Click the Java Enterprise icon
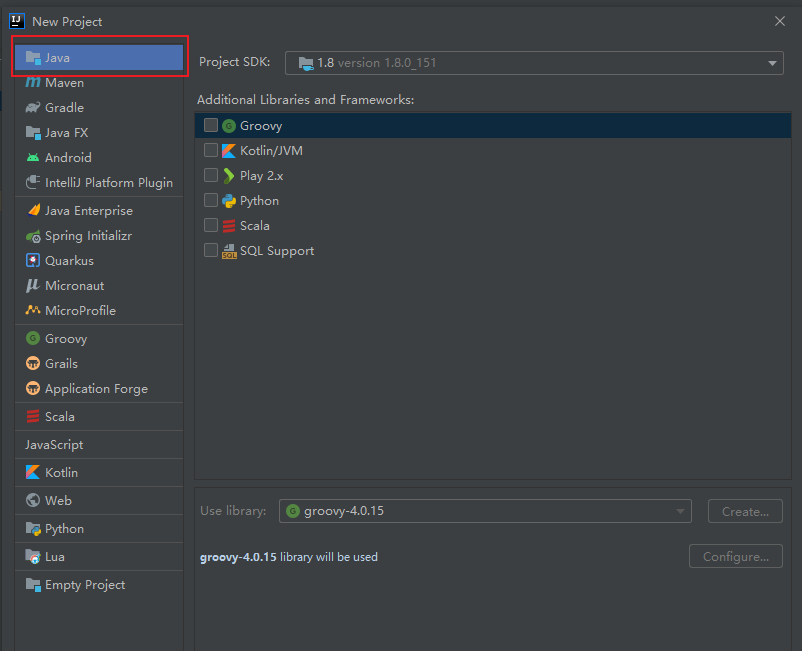The width and height of the screenshot is (802, 651). coord(33,210)
